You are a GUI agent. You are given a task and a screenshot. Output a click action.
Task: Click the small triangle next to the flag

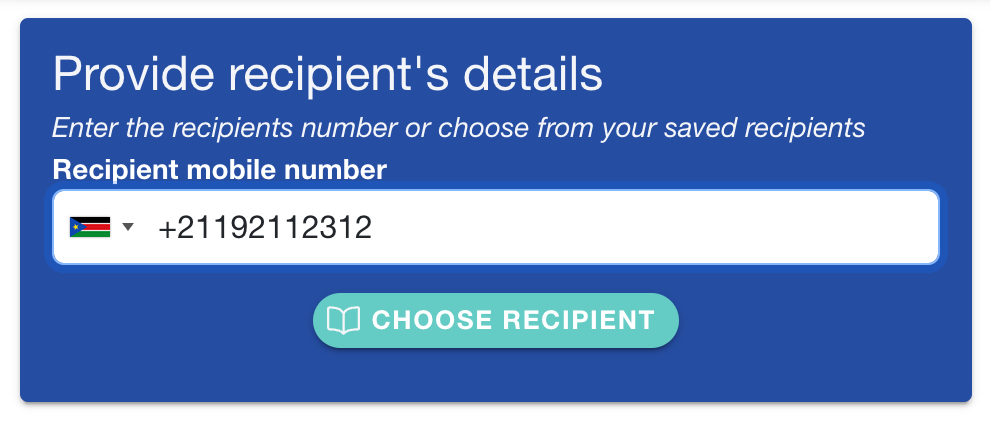(128, 228)
